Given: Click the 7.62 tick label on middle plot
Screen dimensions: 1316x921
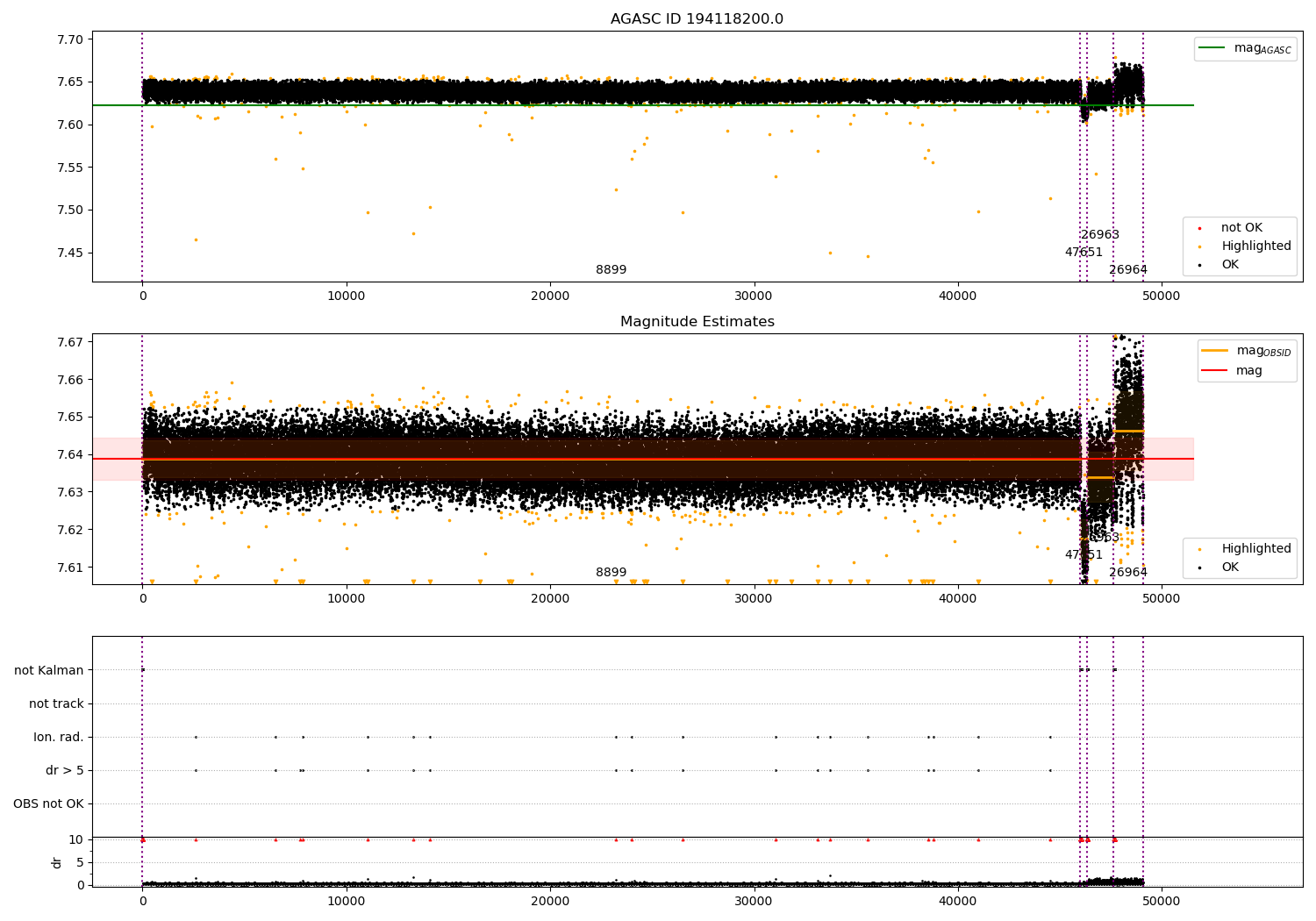Looking at the screenshot, I should [69, 530].
